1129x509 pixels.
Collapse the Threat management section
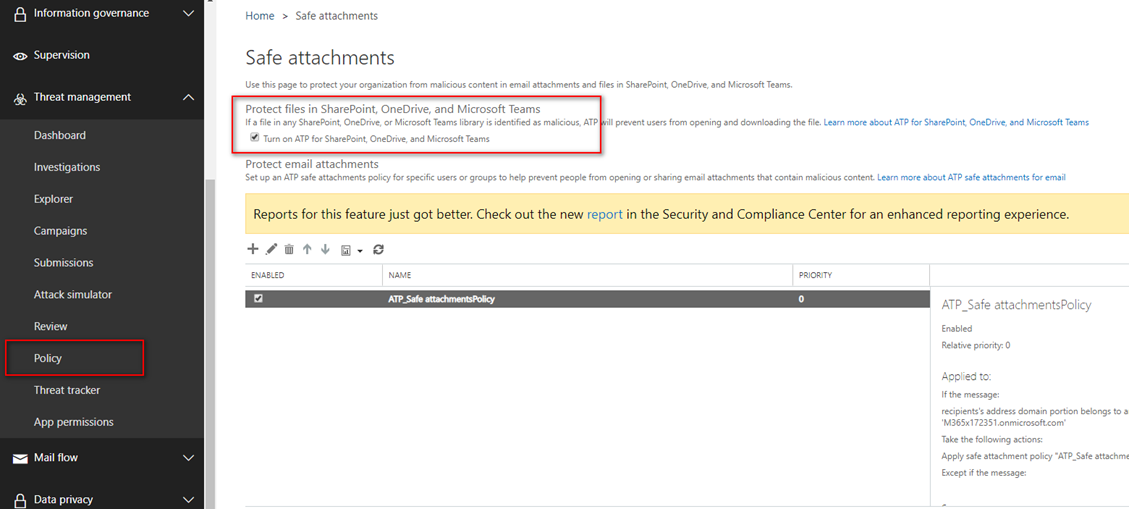(189, 96)
